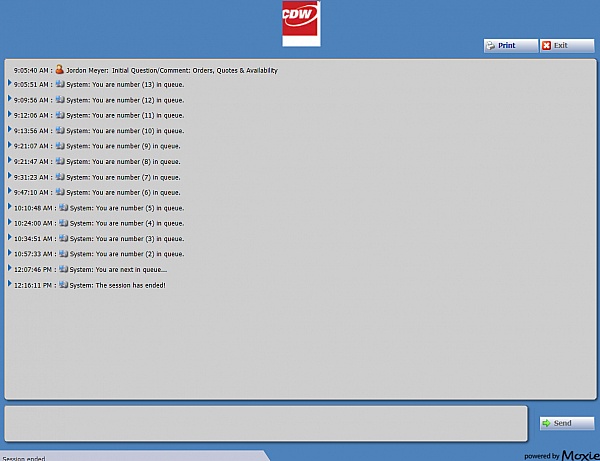Expand the 9:21:07 AM message arrow
Image resolution: width=600 pixels, height=461 pixels.
point(10,144)
